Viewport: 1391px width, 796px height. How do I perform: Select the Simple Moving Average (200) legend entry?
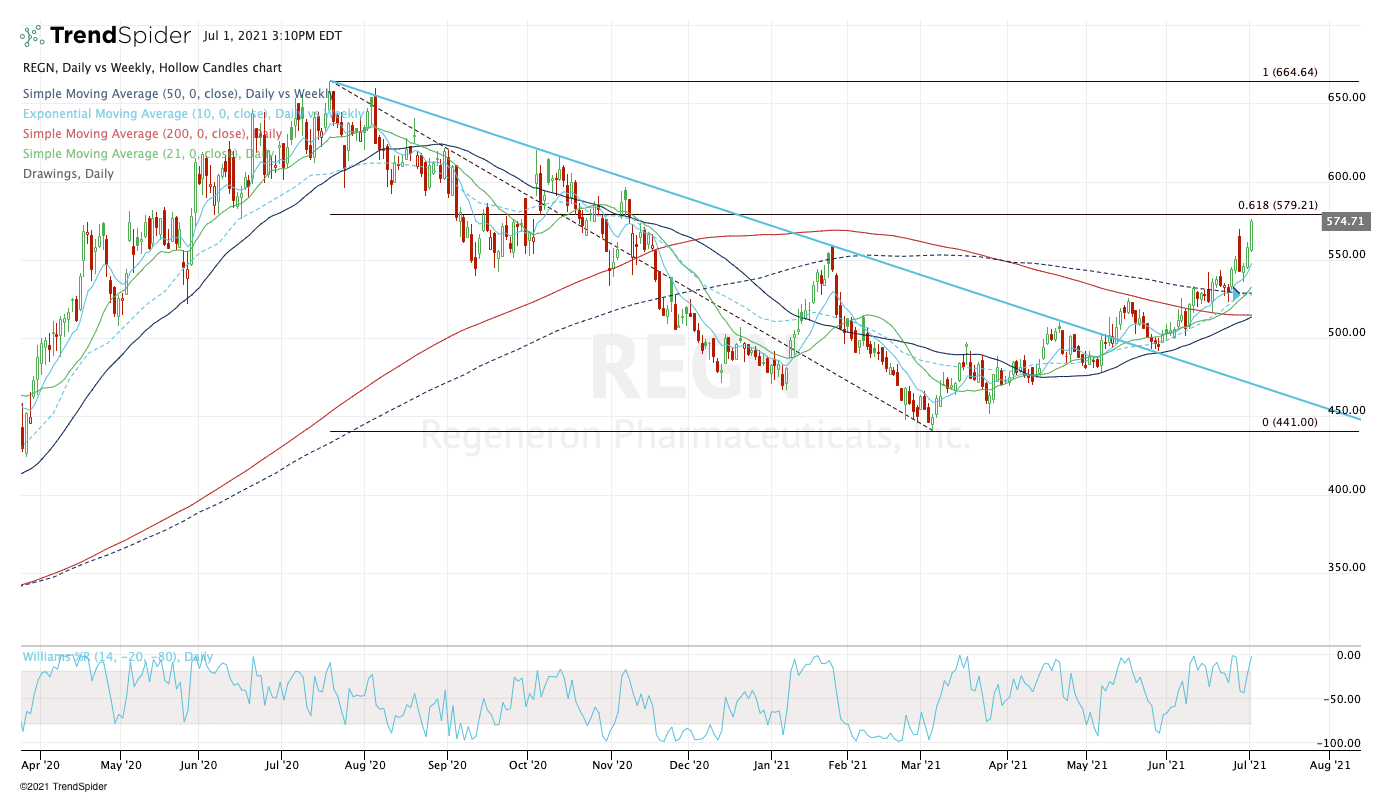(152, 133)
